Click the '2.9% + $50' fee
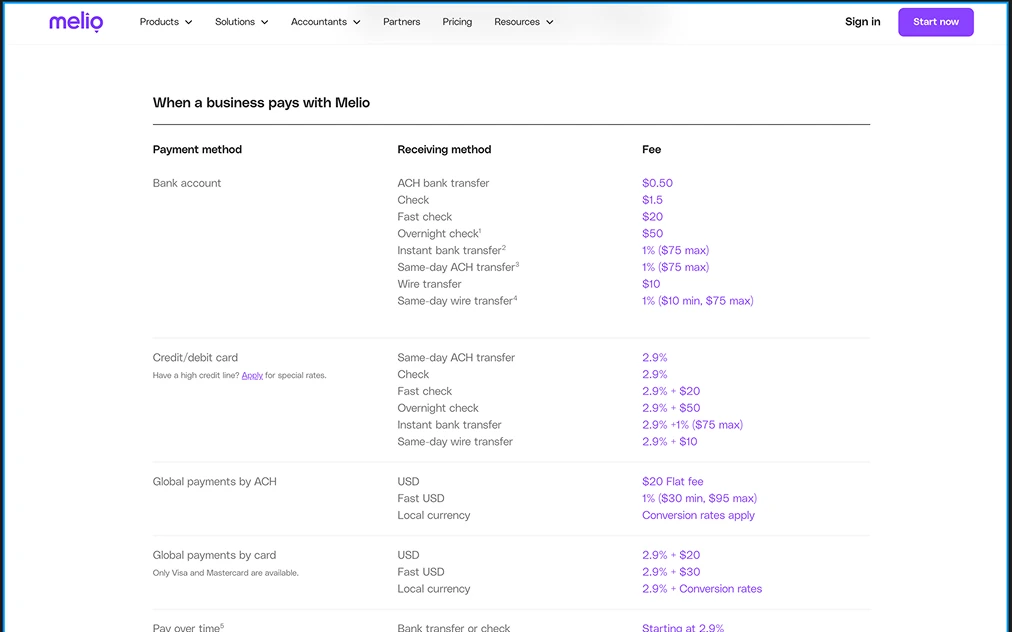 pos(671,407)
